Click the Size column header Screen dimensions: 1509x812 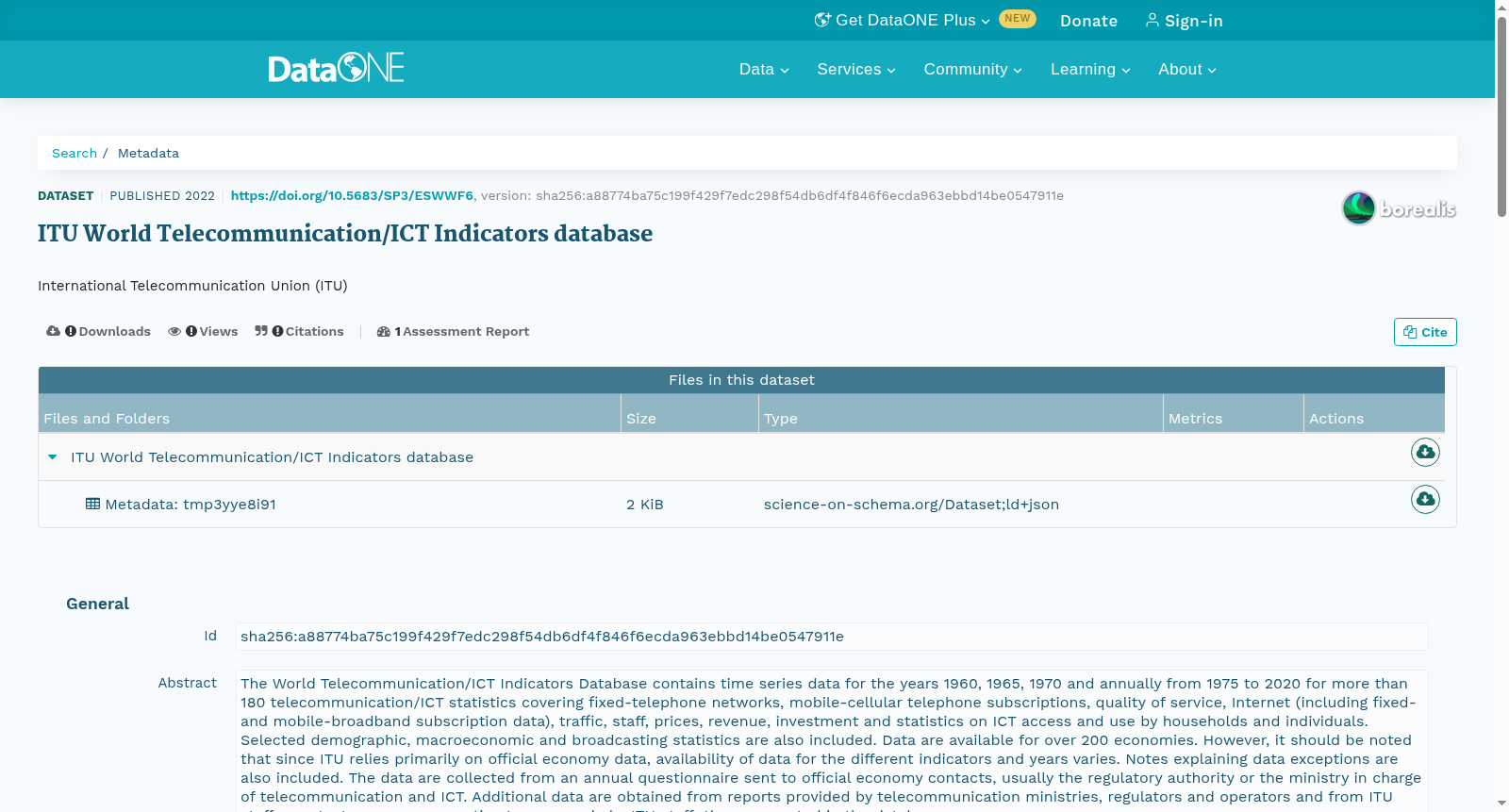689,414
